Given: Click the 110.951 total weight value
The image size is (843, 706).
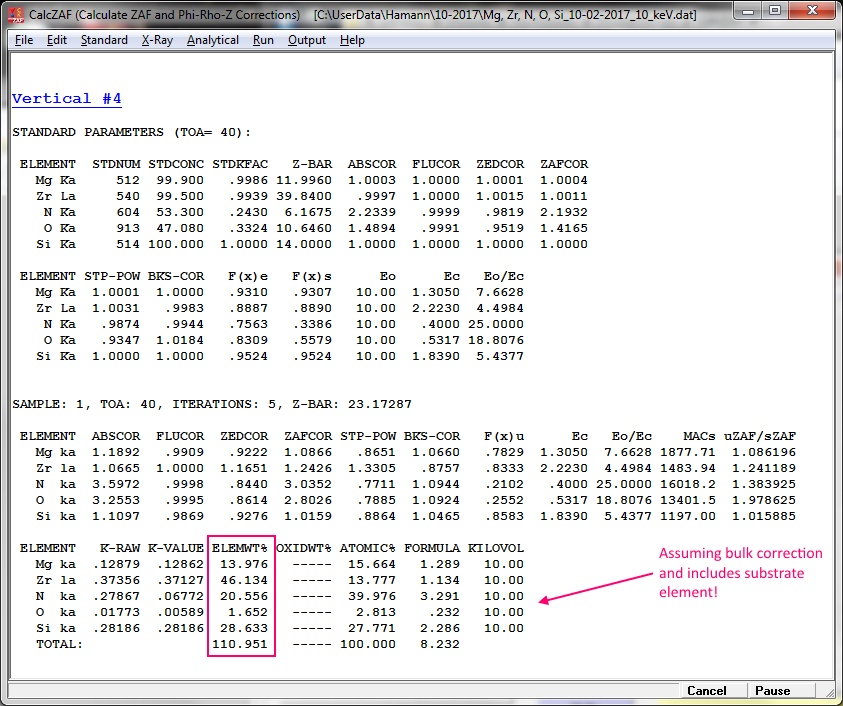Looking at the screenshot, I should (240, 644).
